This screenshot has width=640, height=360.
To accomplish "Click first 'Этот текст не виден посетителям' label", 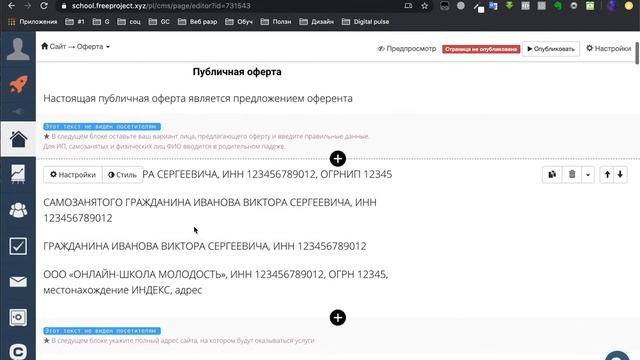I will [102, 127].
